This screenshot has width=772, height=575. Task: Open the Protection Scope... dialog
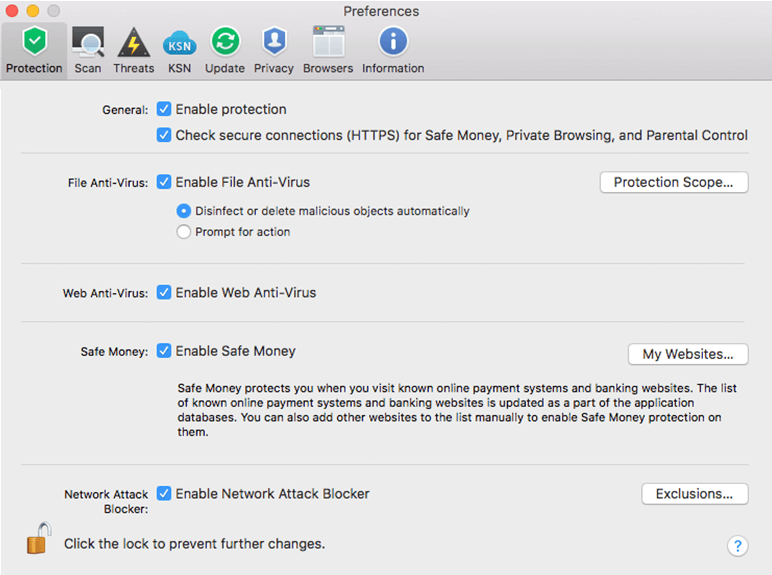674,182
